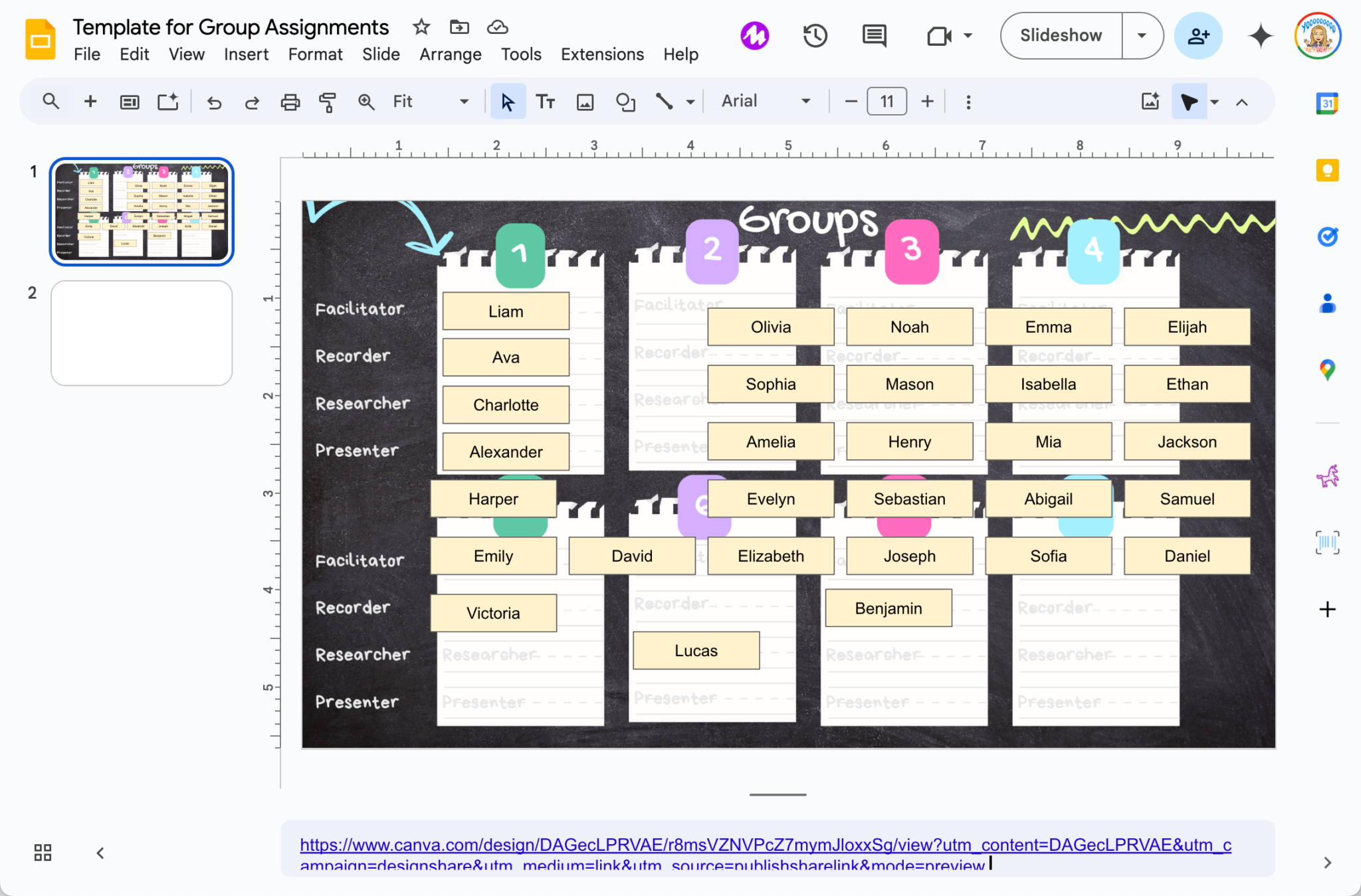
Task: Open the Extensions menu
Action: [602, 54]
